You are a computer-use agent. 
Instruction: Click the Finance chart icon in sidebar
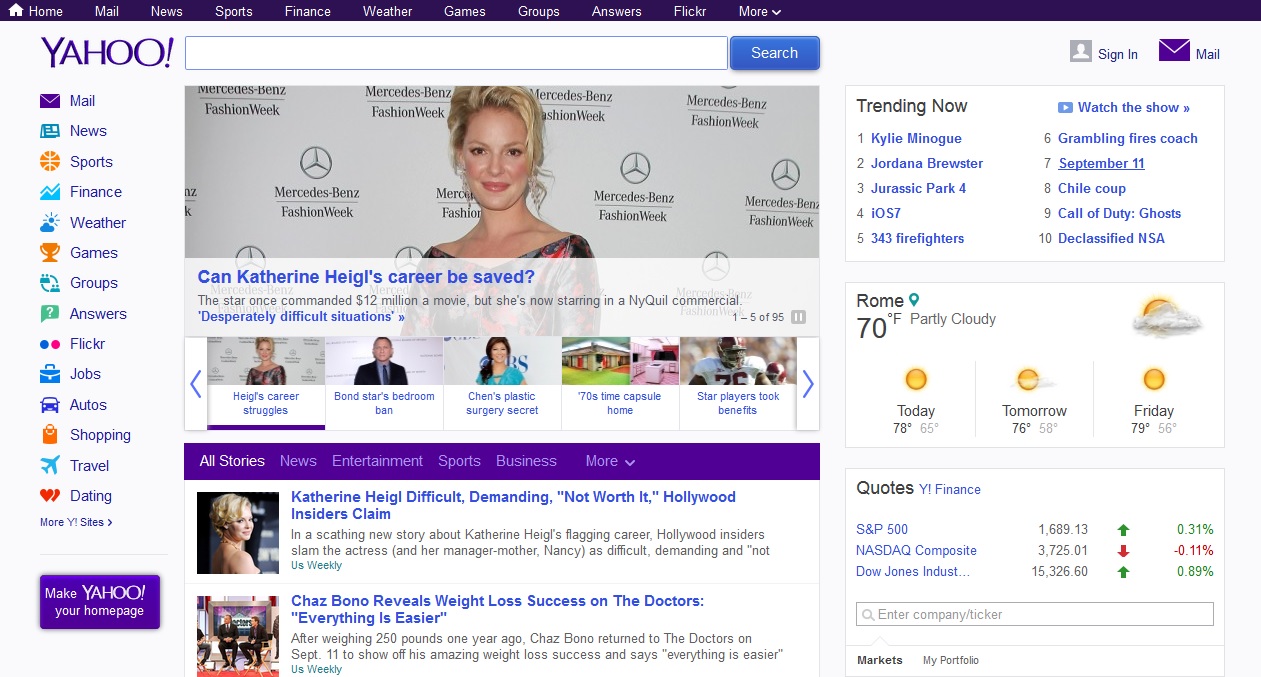(50, 192)
